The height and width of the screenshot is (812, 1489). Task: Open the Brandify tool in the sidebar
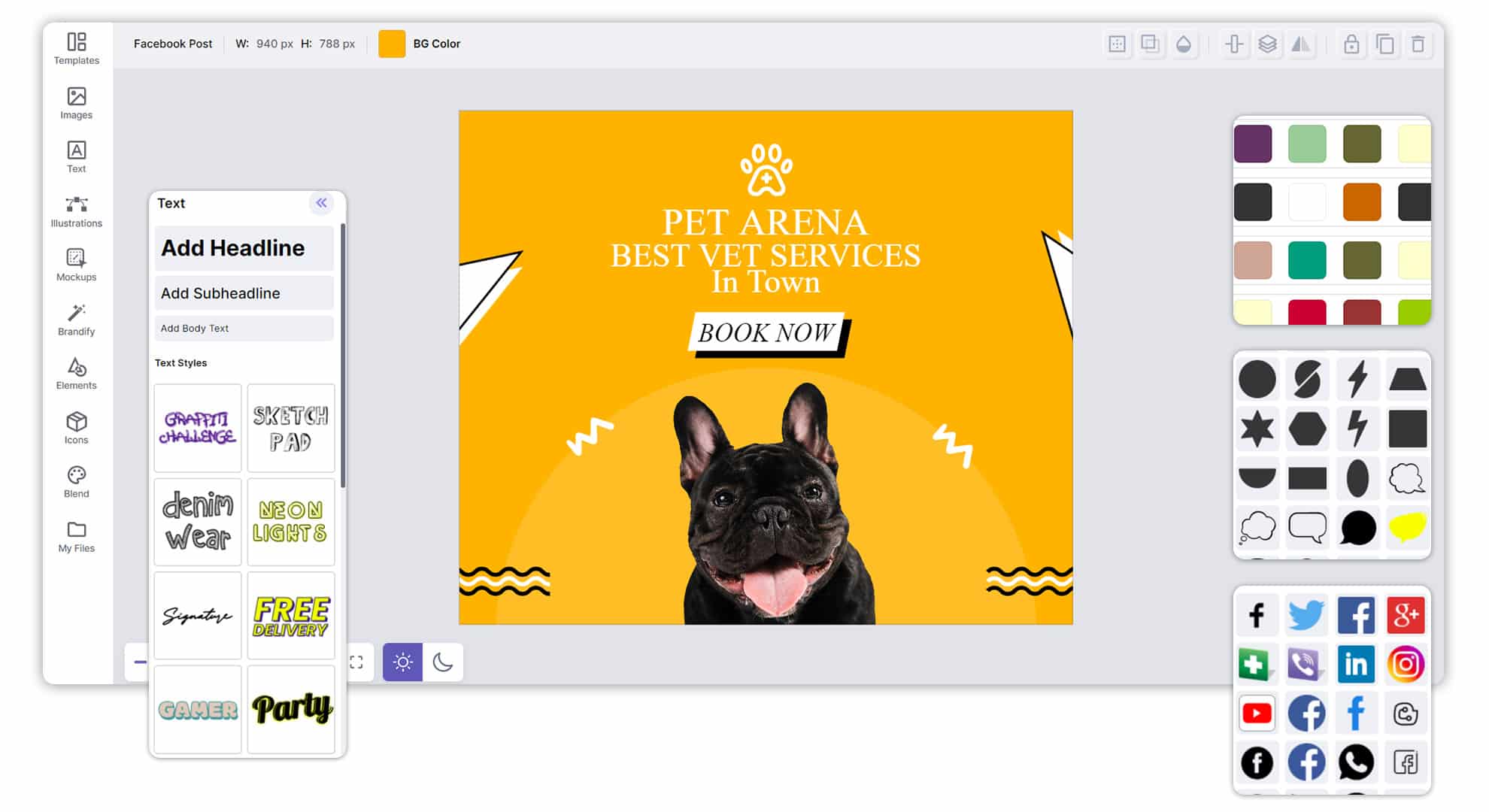[x=76, y=320]
